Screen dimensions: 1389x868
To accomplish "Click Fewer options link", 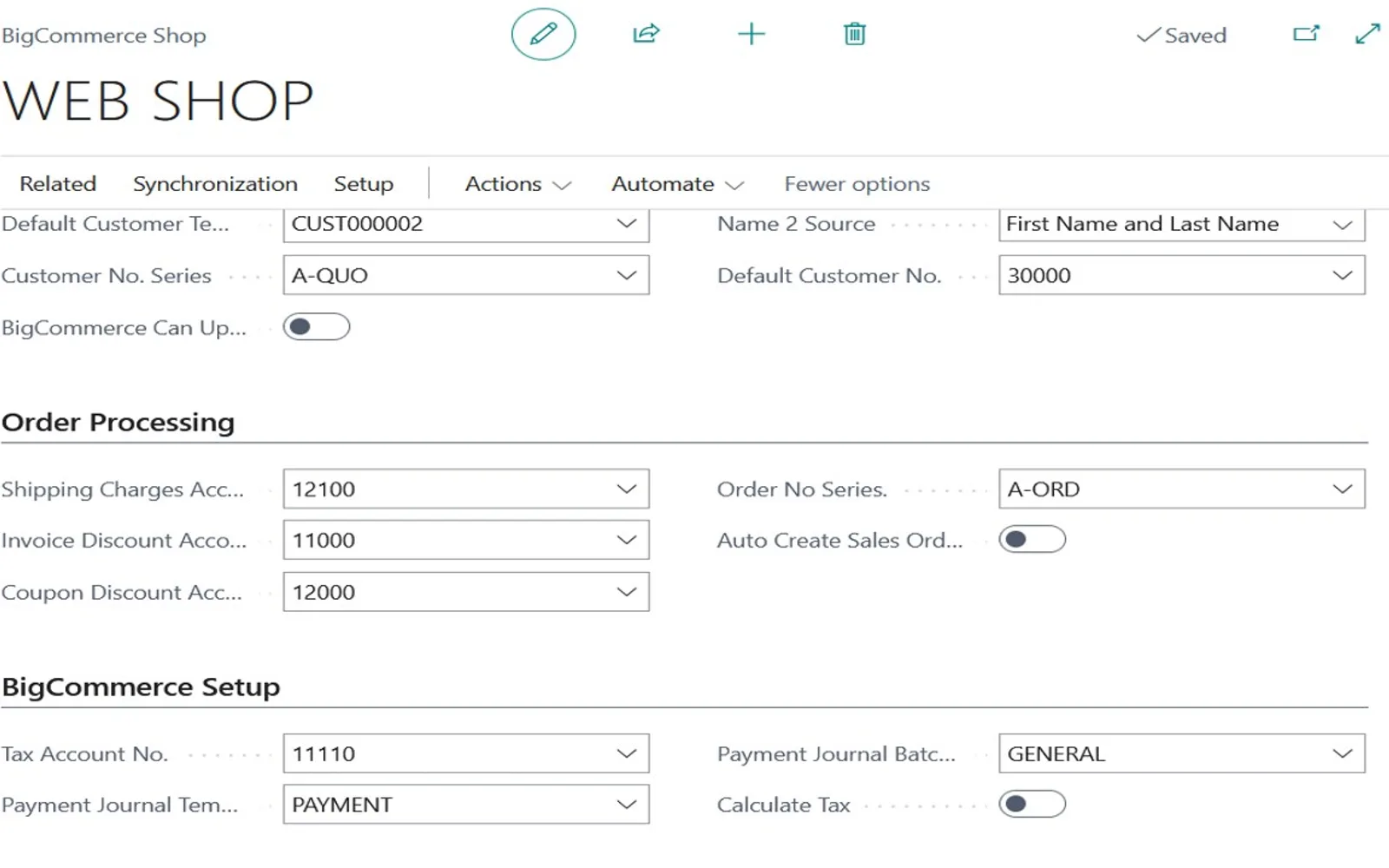I will (x=857, y=184).
